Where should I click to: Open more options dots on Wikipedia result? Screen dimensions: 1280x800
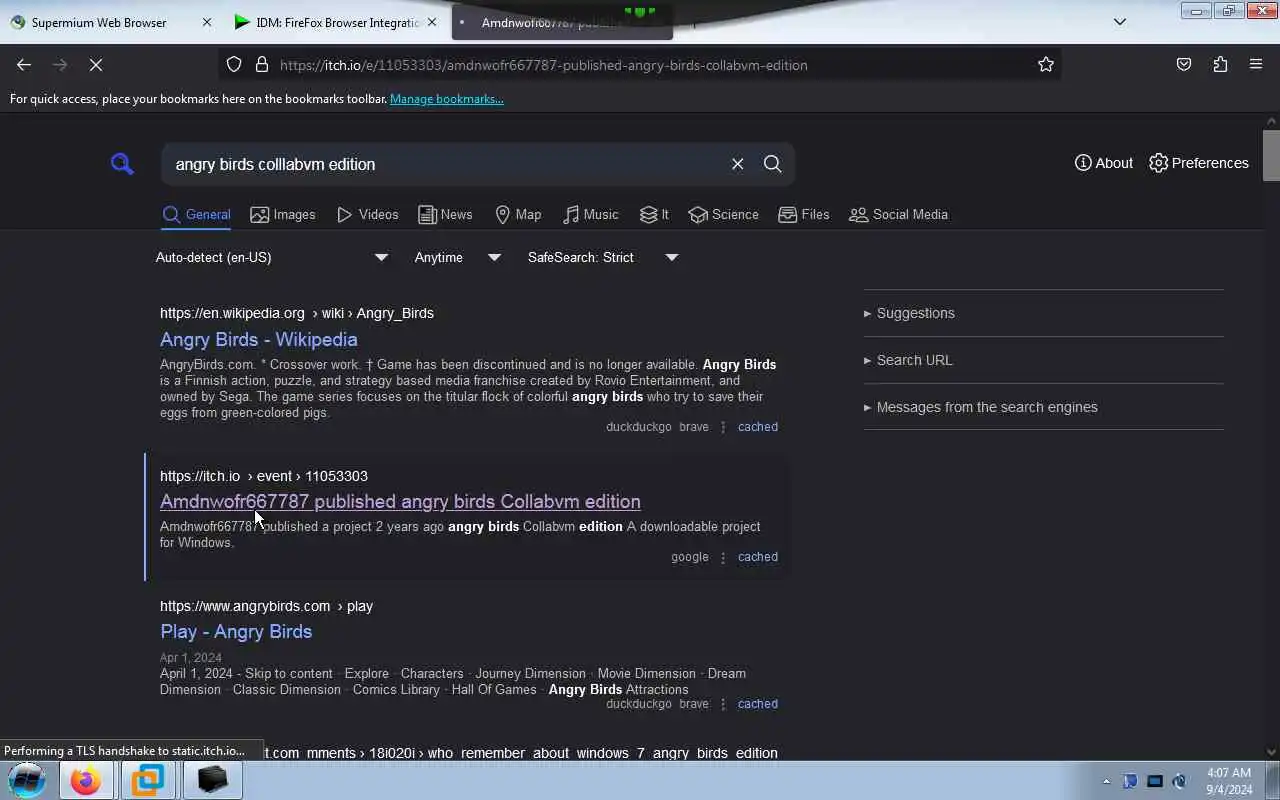(x=723, y=427)
